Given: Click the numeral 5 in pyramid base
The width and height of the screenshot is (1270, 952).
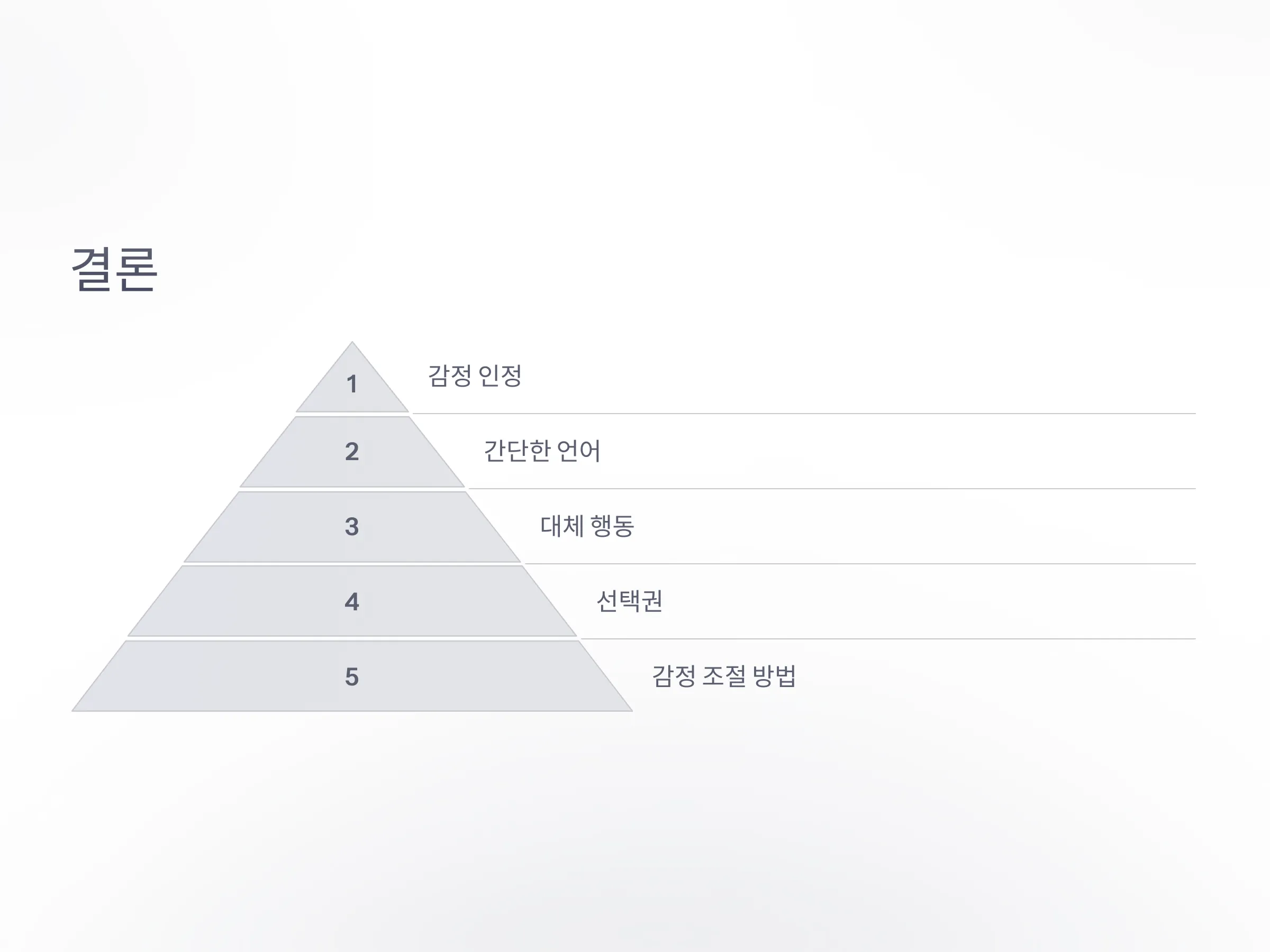Looking at the screenshot, I should [x=352, y=677].
